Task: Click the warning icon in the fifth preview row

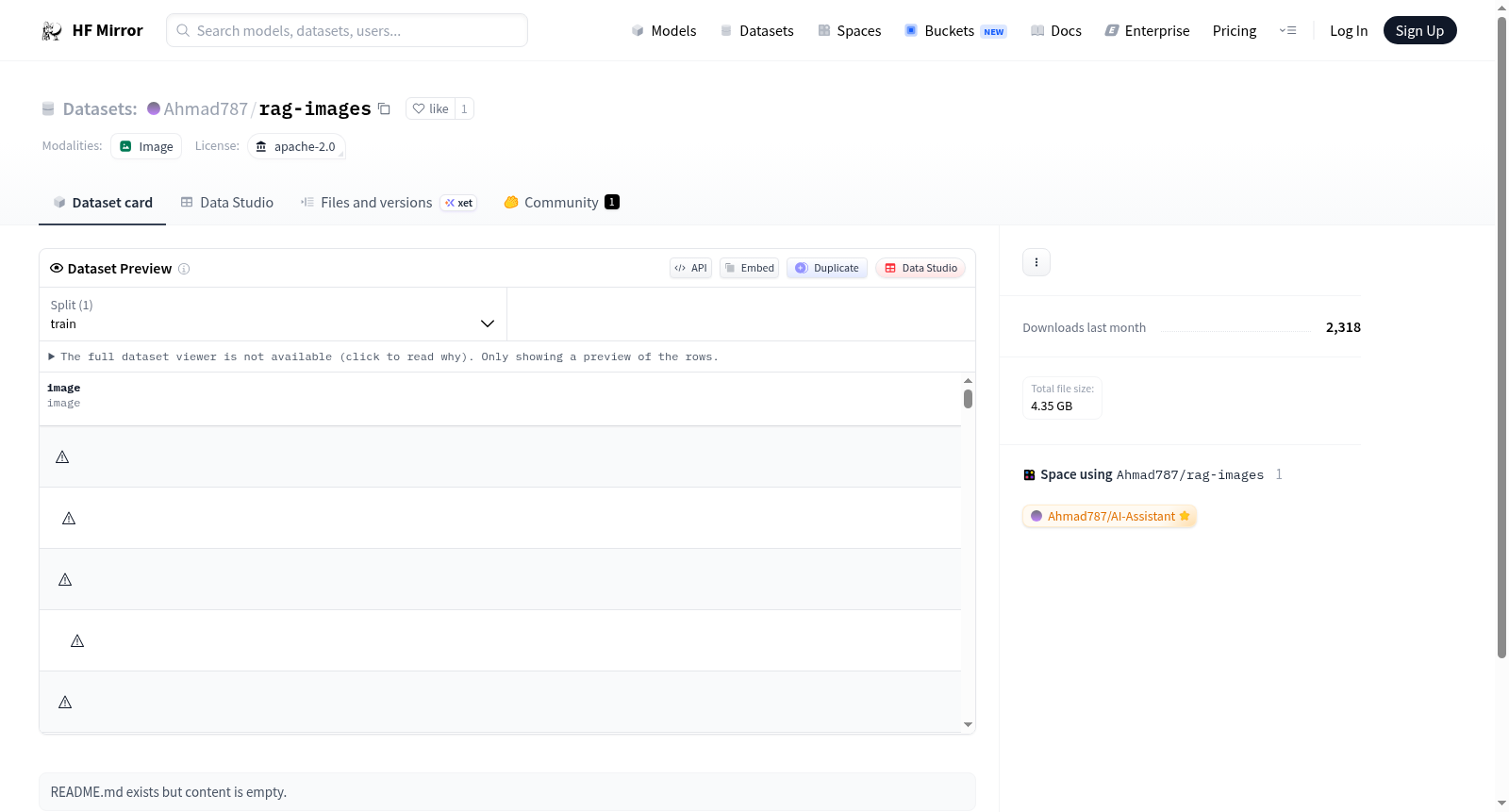Action: pos(65,703)
